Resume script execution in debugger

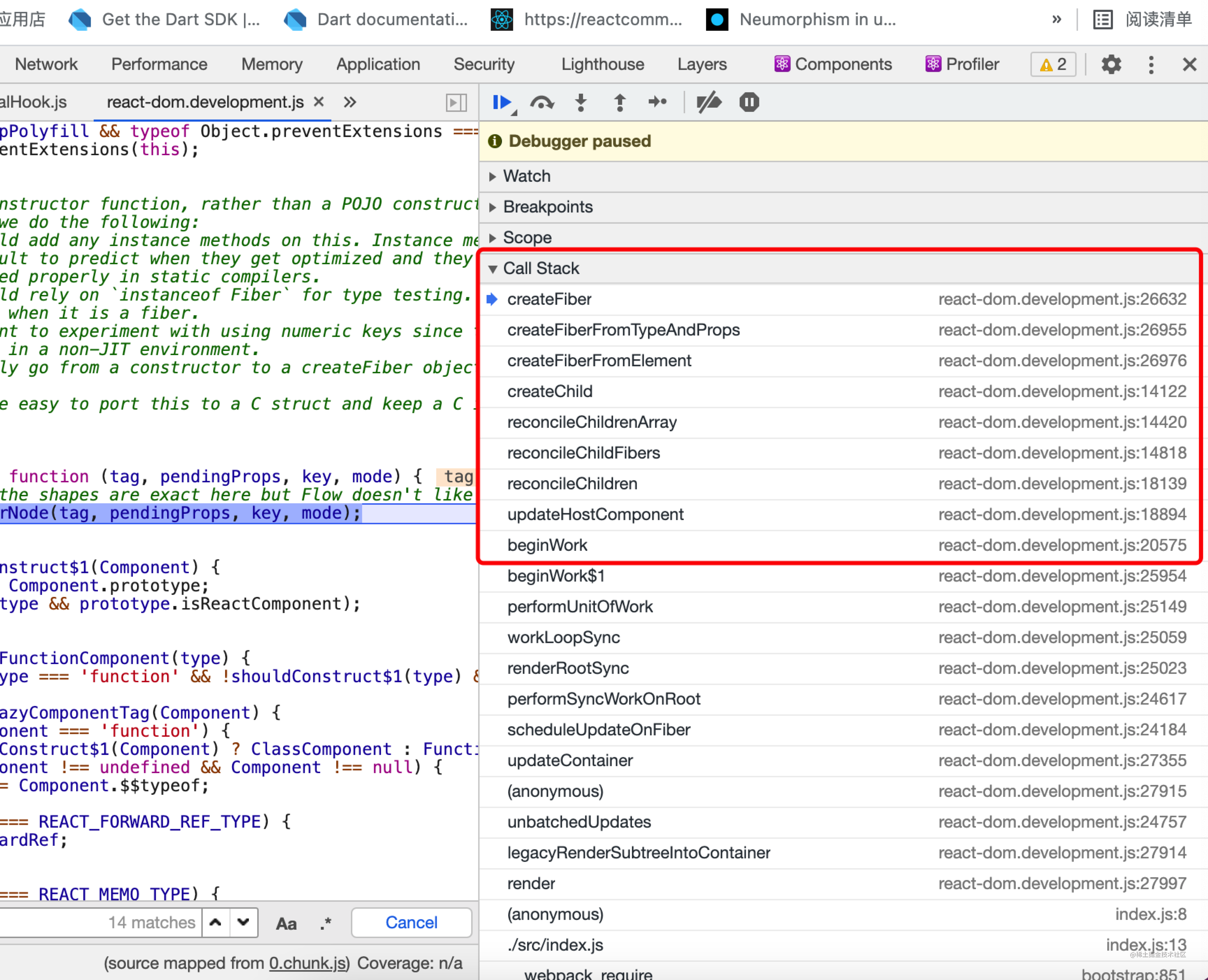point(502,103)
